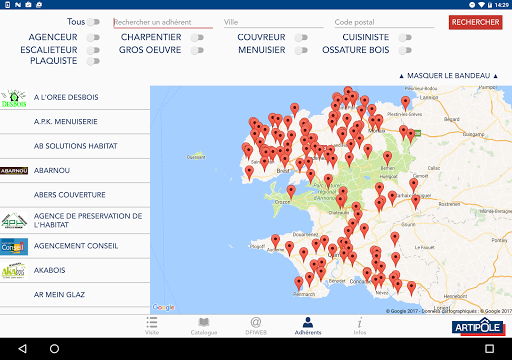Tap the Android recent apps button
512x360 pixels.
click(489, 349)
